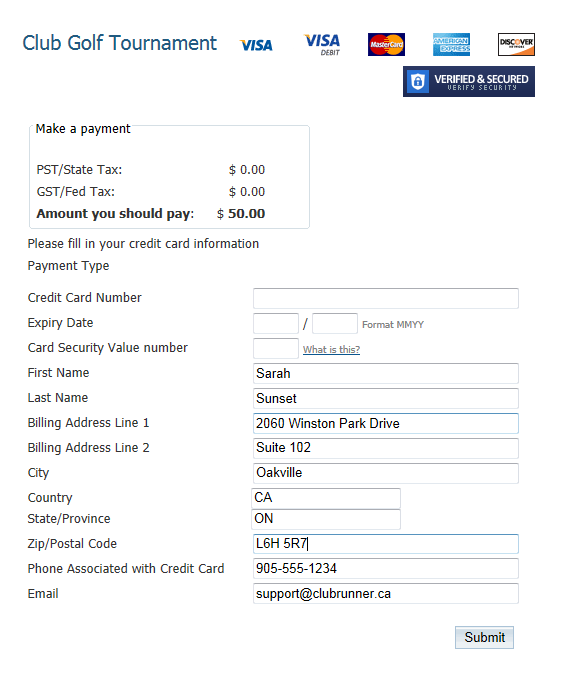Open the 'What is this?' link
Viewport: 564px width, 684px height.
(x=332, y=349)
